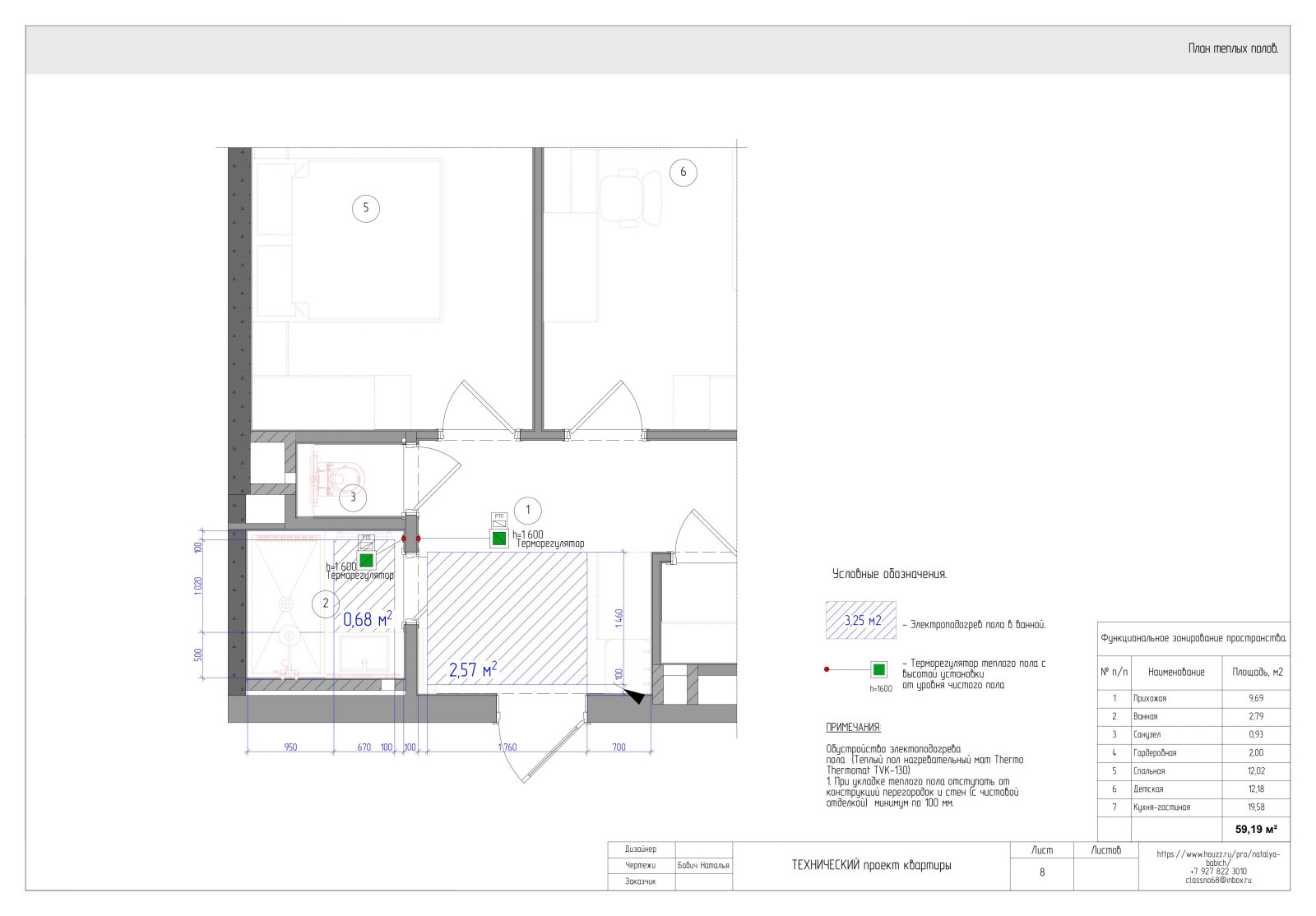Click the circled number 6 room label
Image resolution: width=1316 pixels, height=916 pixels.
tap(683, 173)
